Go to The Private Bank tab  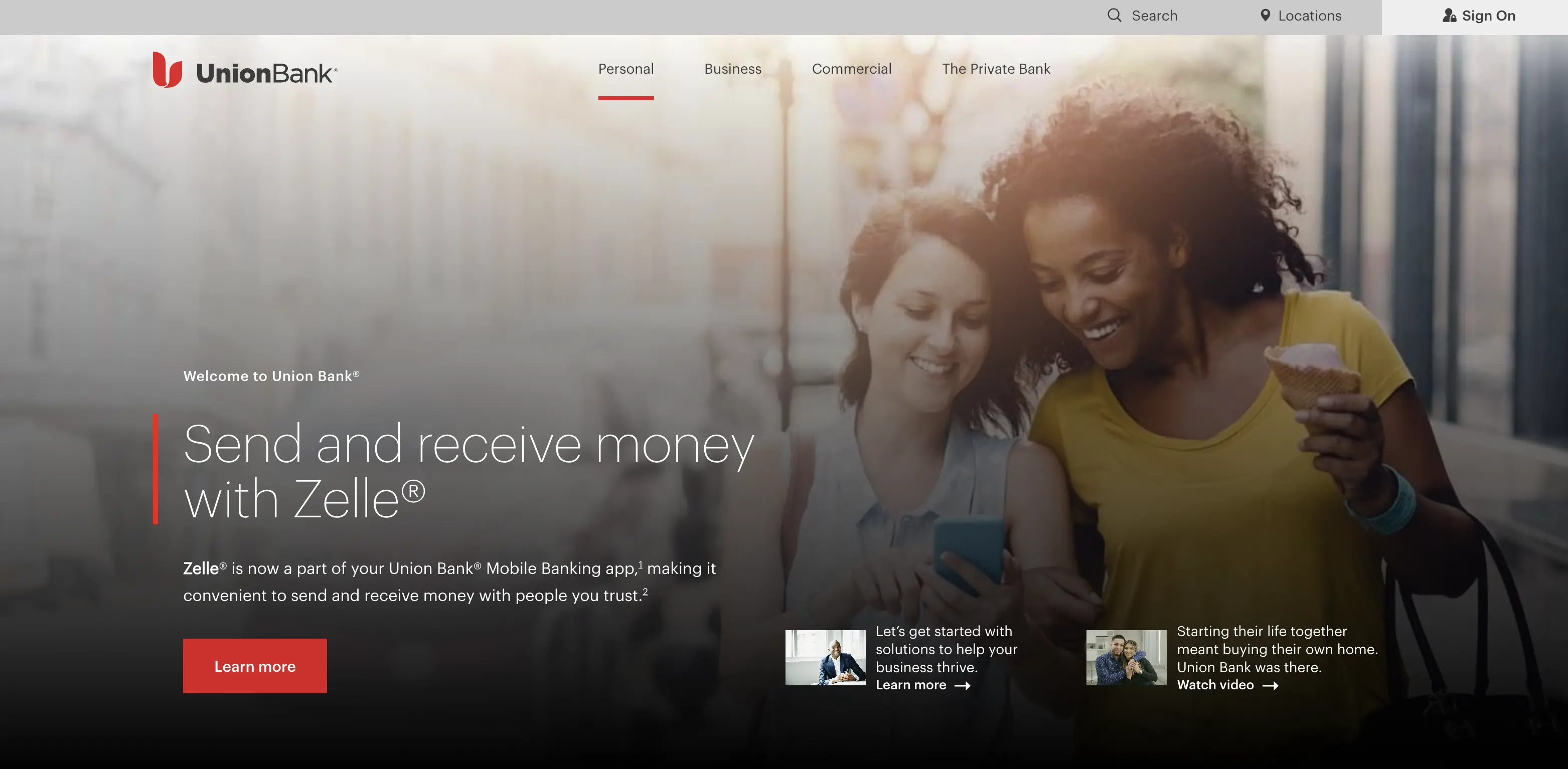click(997, 69)
